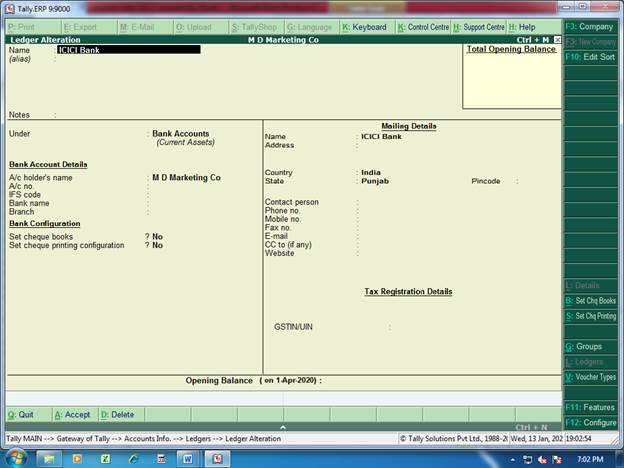The width and height of the screenshot is (624, 468).
Task: Click the Set Chq Printing side button
Action: pyautogui.click(x=591, y=316)
